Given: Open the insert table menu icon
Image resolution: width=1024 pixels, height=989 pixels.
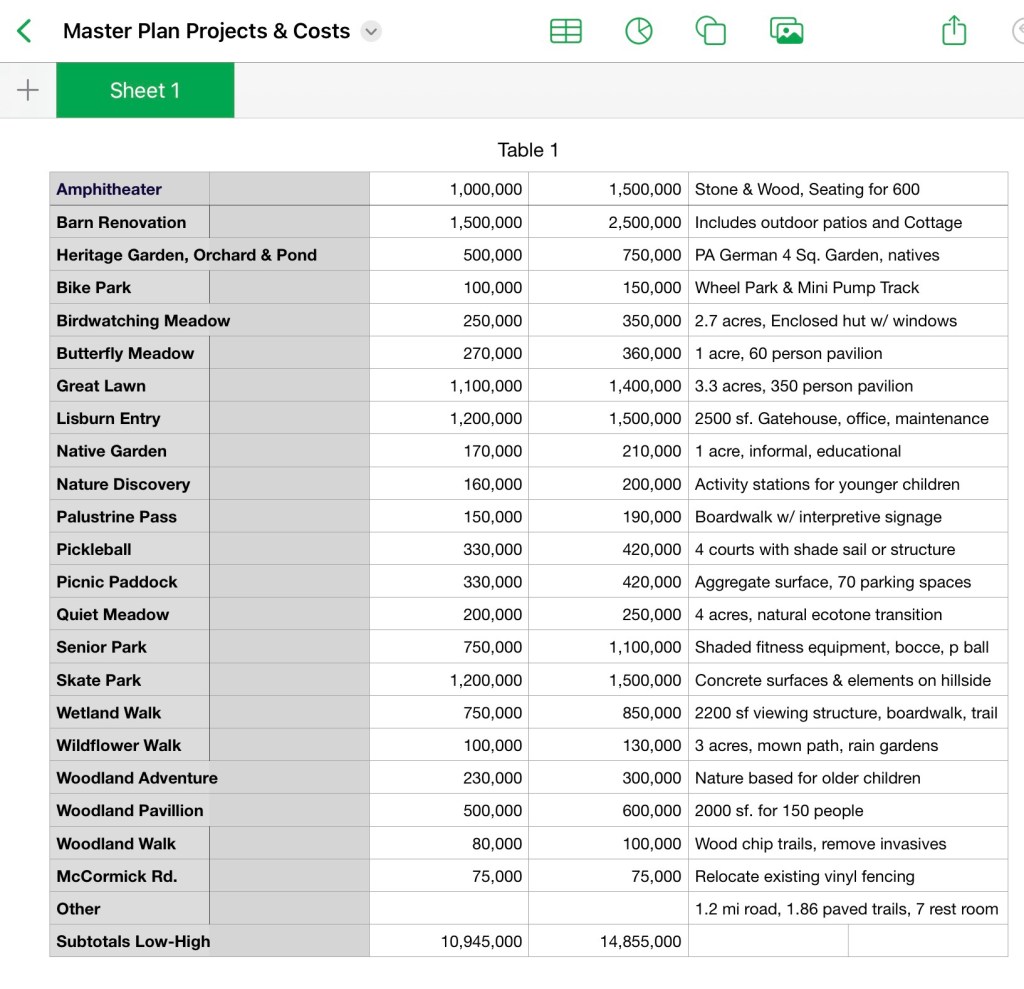Looking at the screenshot, I should 565,31.
